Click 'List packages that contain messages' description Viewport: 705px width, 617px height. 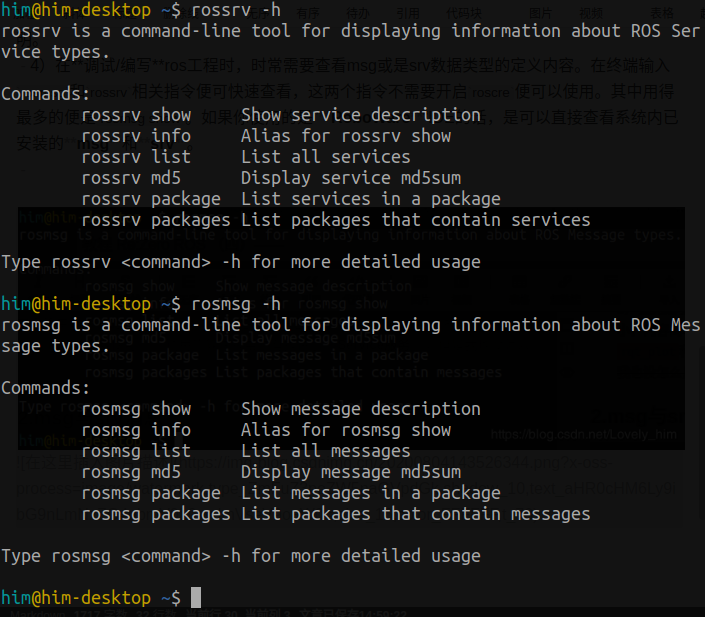click(416, 514)
